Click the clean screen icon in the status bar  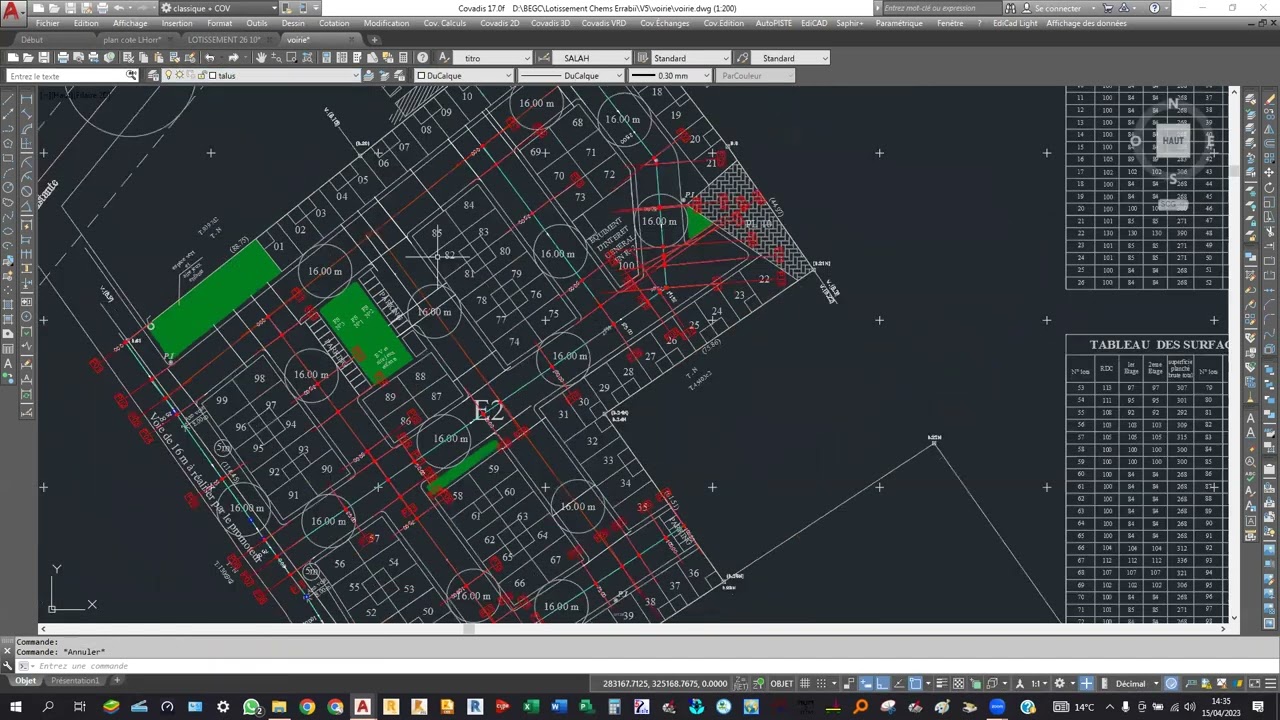1255,684
